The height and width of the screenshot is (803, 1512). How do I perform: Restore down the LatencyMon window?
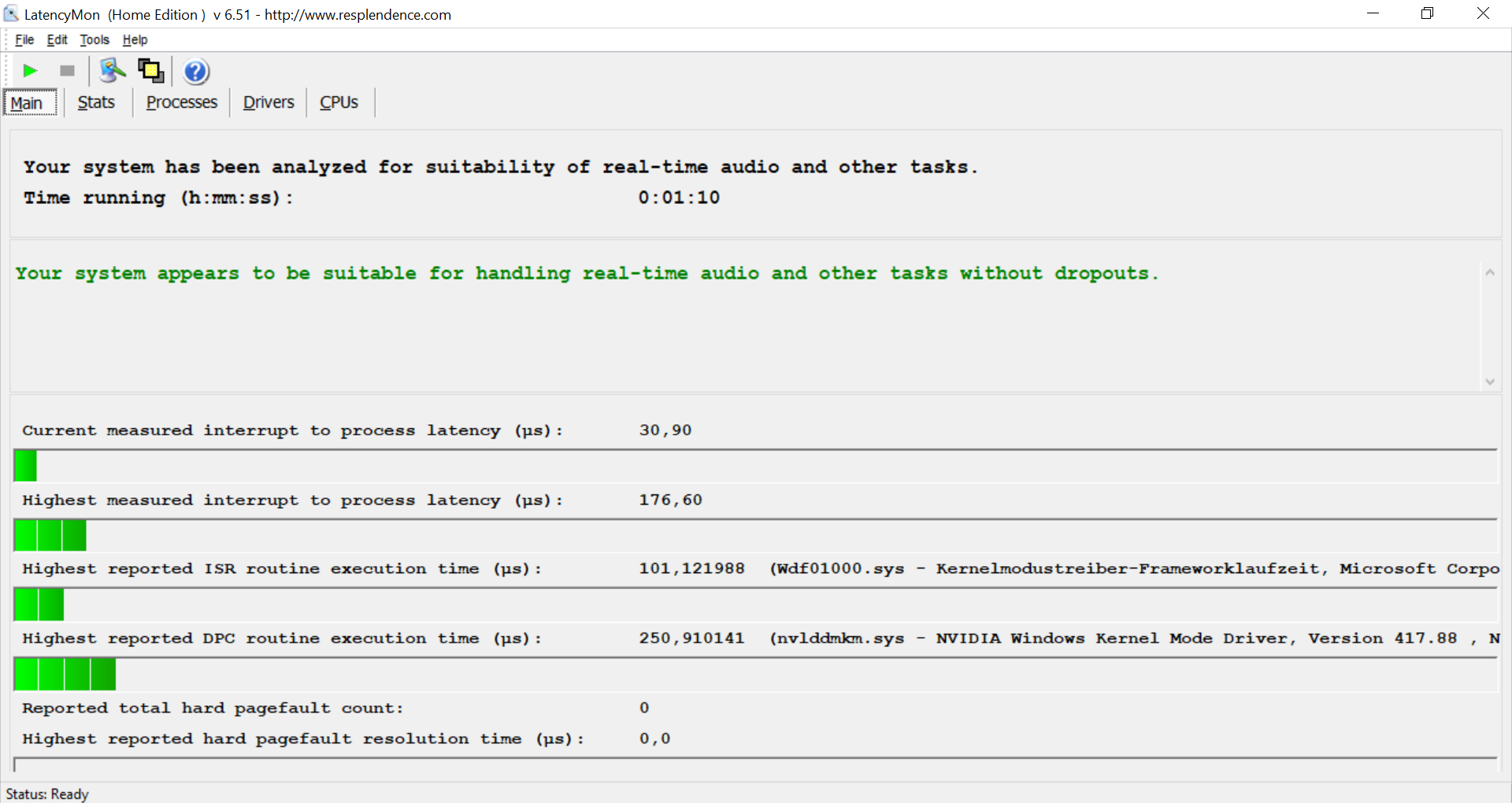(x=1427, y=13)
